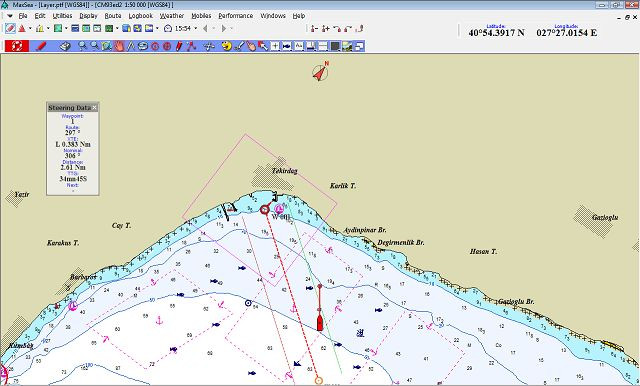
Task: Click the yellow bar chart toolbar icon
Action: [40, 28]
